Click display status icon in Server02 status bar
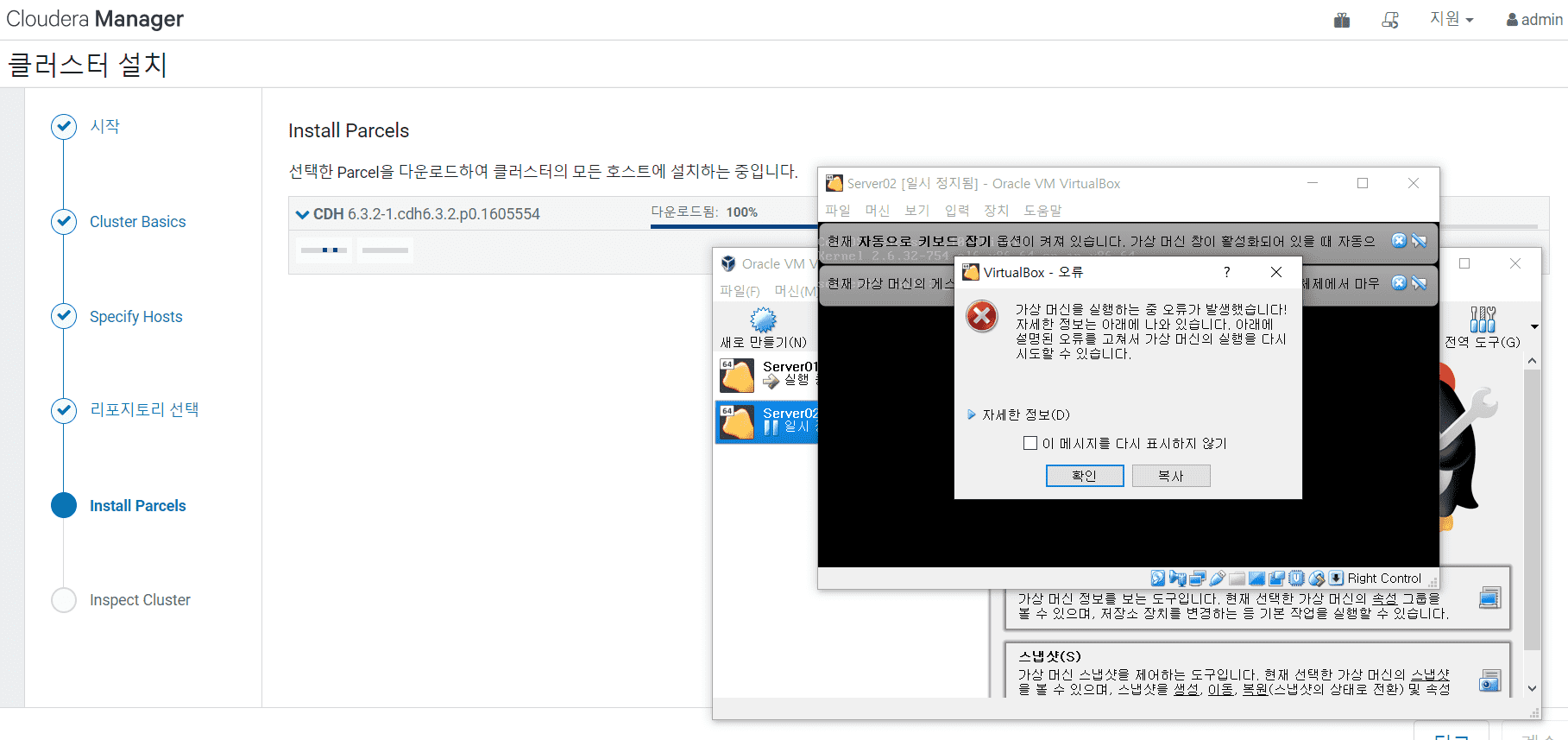 pyautogui.click(x=1256, y=579)
